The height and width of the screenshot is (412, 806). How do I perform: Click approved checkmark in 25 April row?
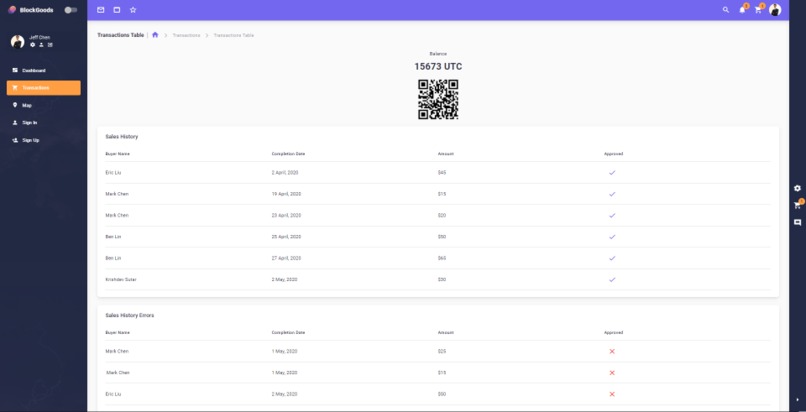[x=612, y=237]
